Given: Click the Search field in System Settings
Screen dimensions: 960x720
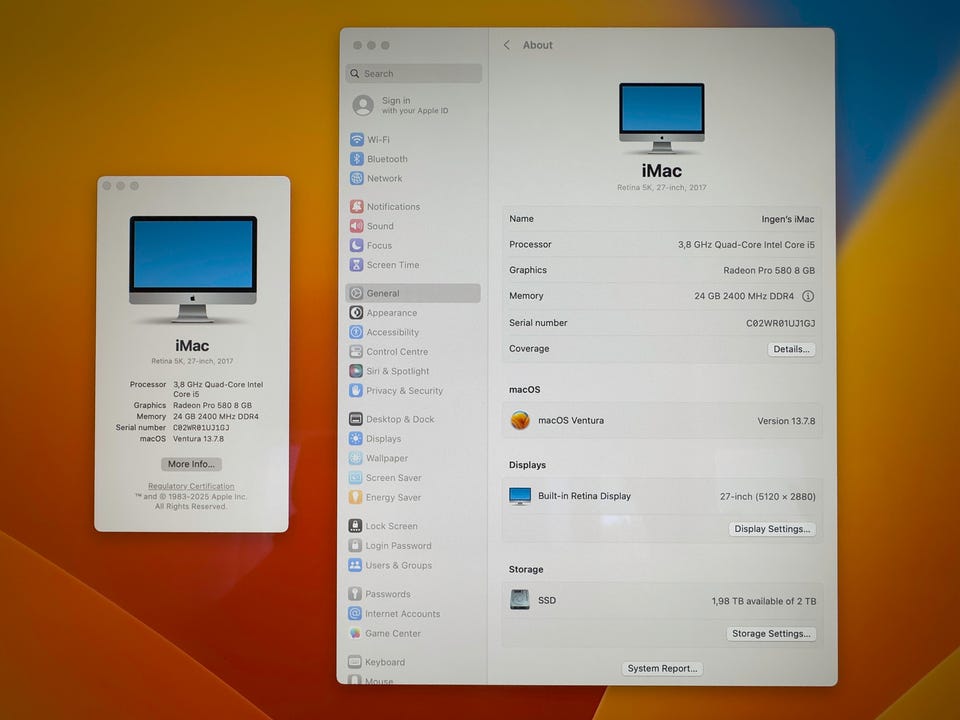Looking at the screenshot, I should click(x=414, y=73).
